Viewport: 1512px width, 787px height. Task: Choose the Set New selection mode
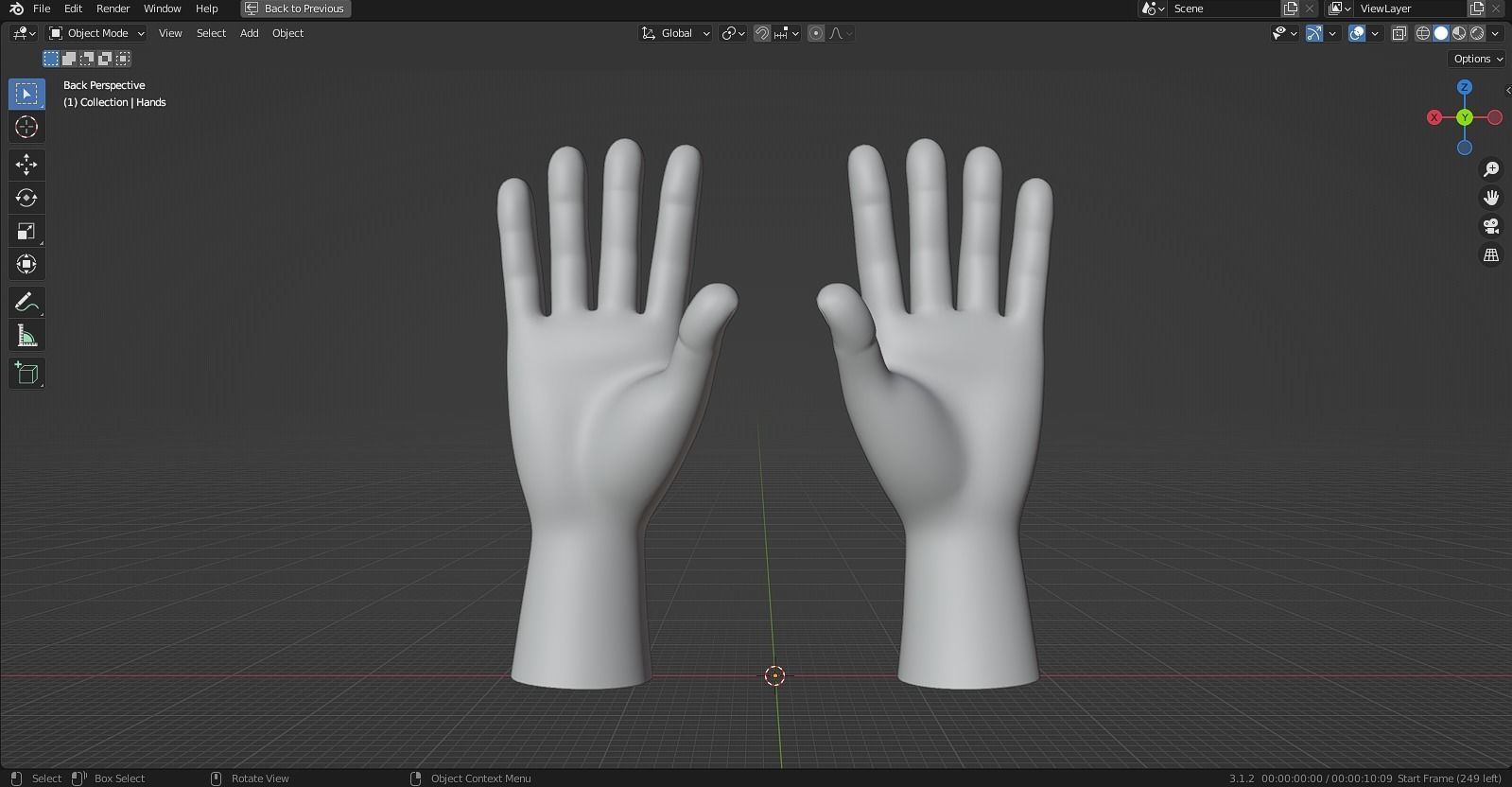[x=51, y=59]
